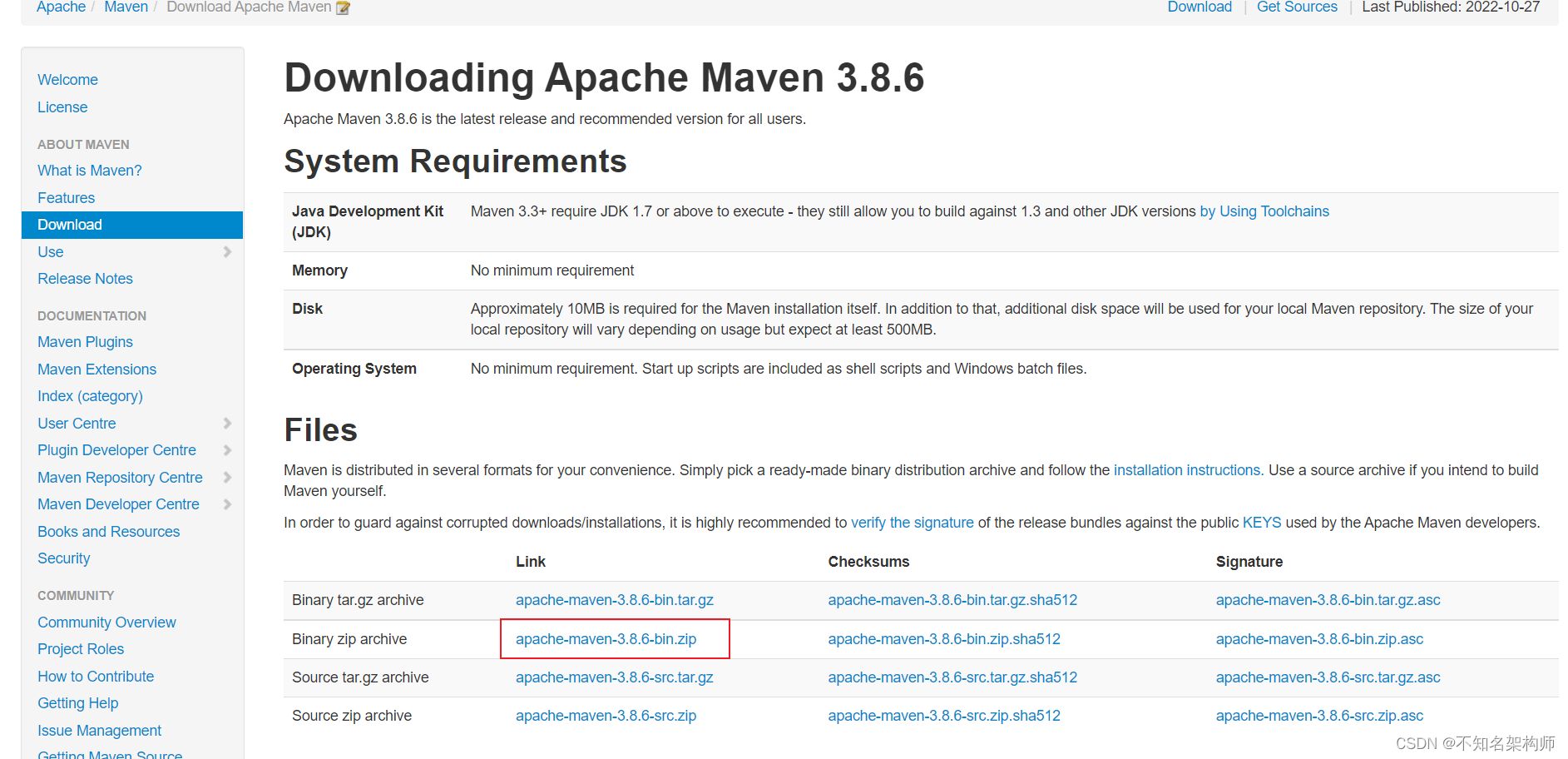Click the 'Operating System' requirement label
1568x759 pixels.
click(354, 369)
